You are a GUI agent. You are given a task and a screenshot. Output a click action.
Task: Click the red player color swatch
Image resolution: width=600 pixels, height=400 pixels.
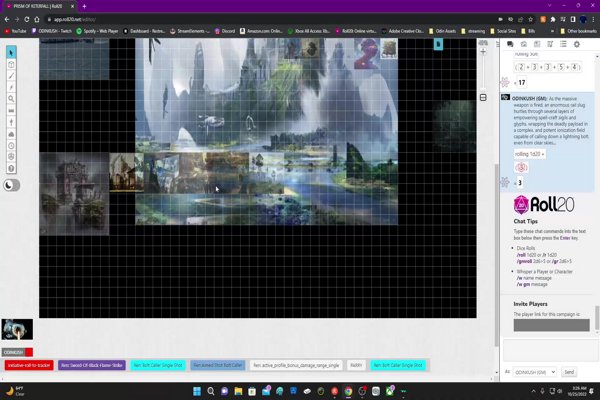29,352
